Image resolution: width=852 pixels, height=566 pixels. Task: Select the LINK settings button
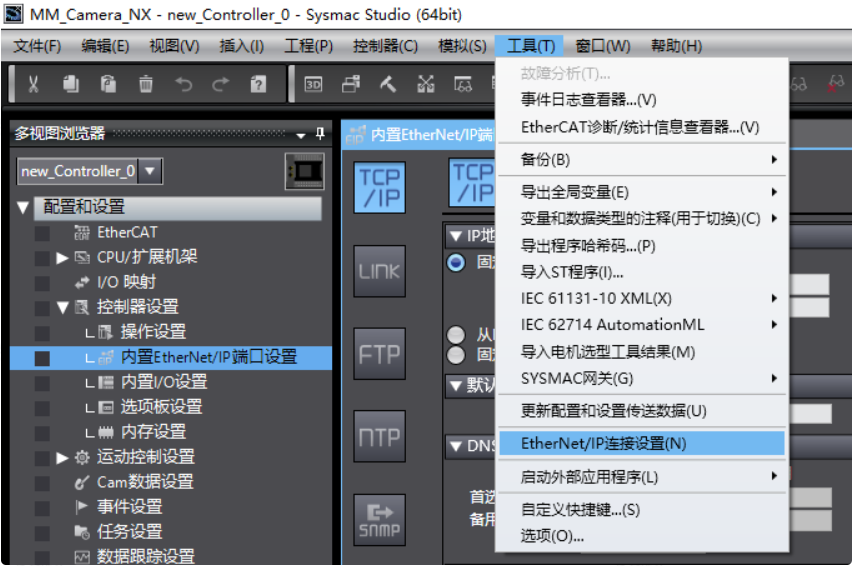click(x=380, y=271)
